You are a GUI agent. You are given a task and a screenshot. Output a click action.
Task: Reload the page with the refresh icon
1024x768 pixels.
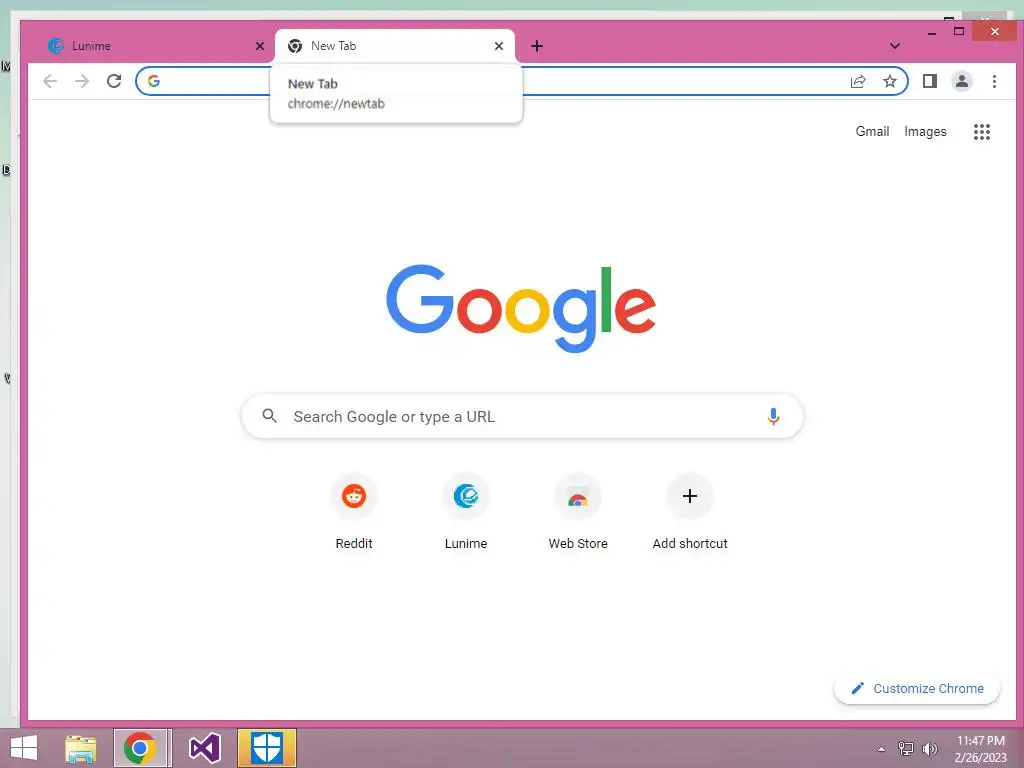coord(114,81)
